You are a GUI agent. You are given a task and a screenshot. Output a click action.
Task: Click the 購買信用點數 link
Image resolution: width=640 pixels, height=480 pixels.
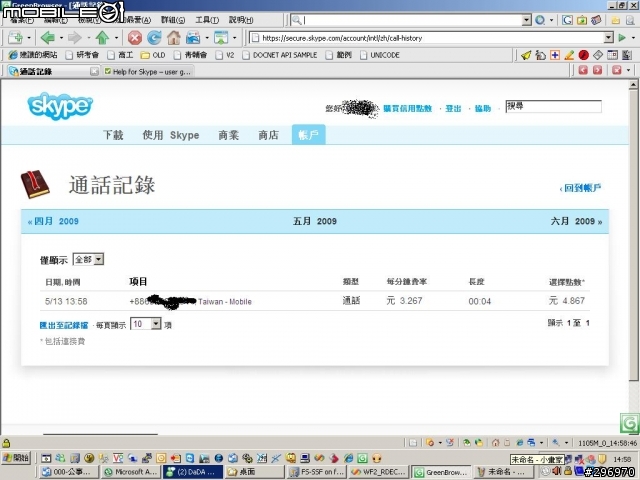click(407, 109)
